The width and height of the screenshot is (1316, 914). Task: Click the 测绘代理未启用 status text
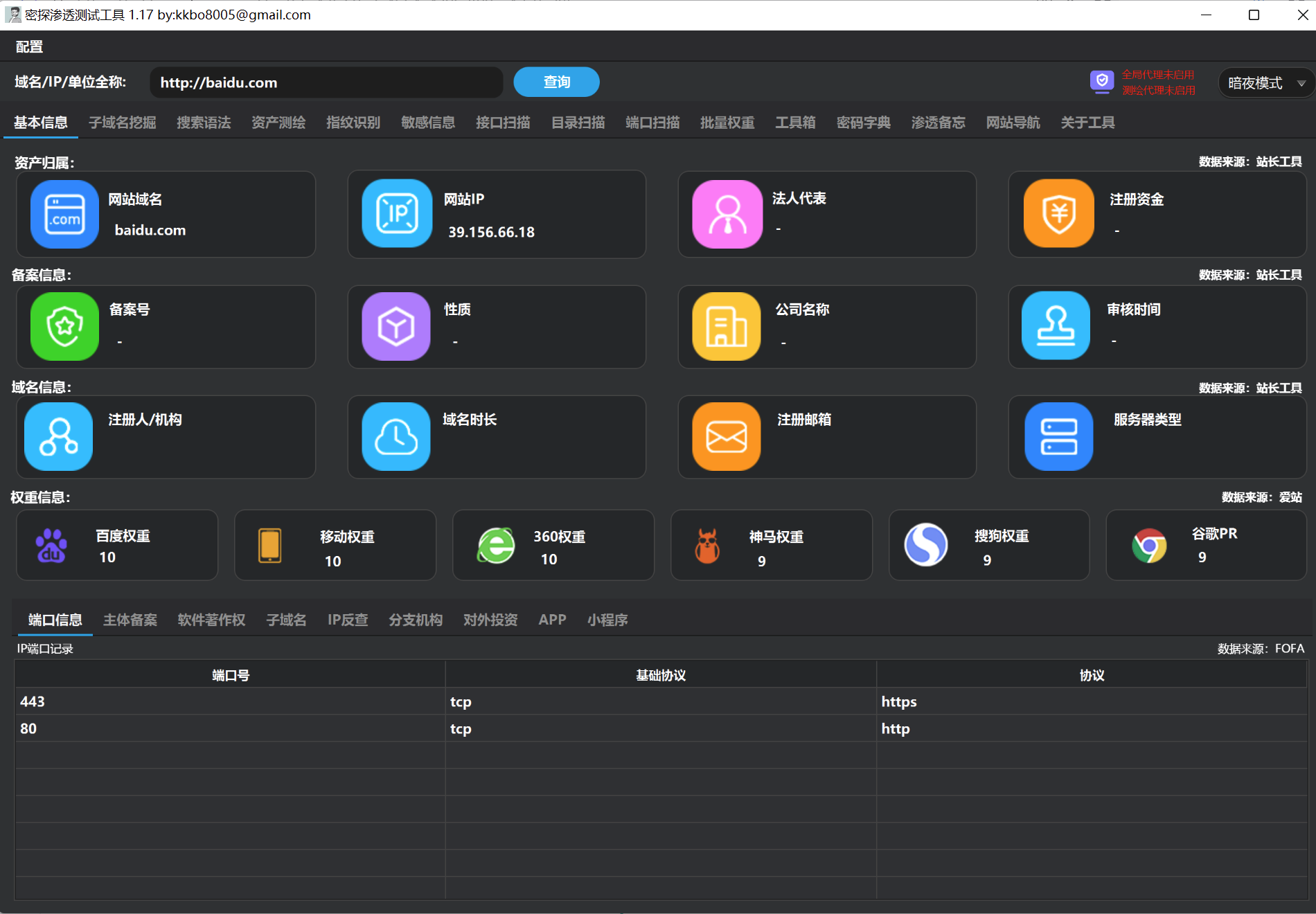(x=1158, y=91)
